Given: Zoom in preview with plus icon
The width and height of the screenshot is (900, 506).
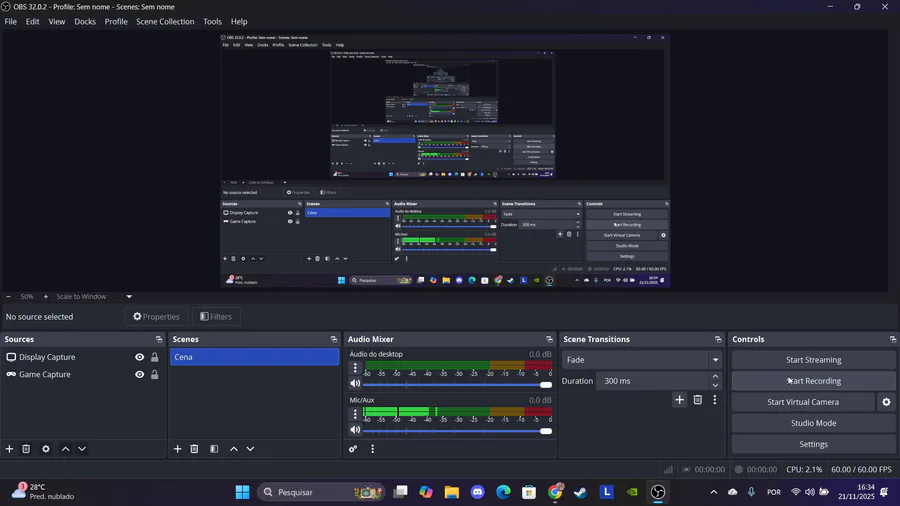Looking at the screenshot, I should (46, 297).
